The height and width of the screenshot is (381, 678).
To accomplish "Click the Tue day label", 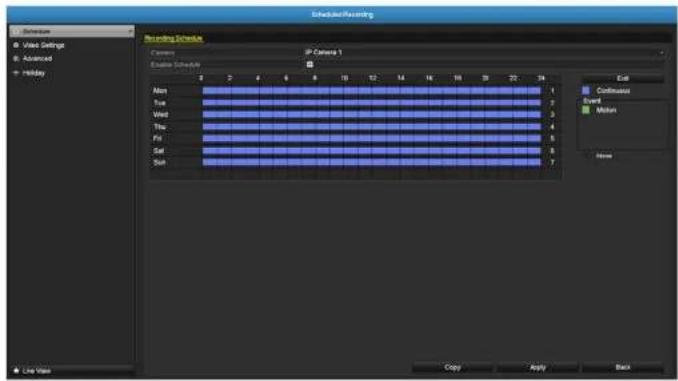I will (160, 103).
